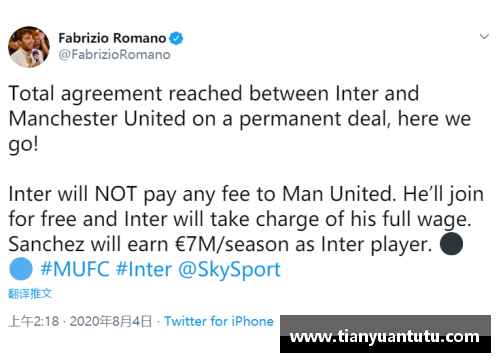500x362 pixels.
Task: Open the Fabrizio Romano display name link
Action: 112,38
